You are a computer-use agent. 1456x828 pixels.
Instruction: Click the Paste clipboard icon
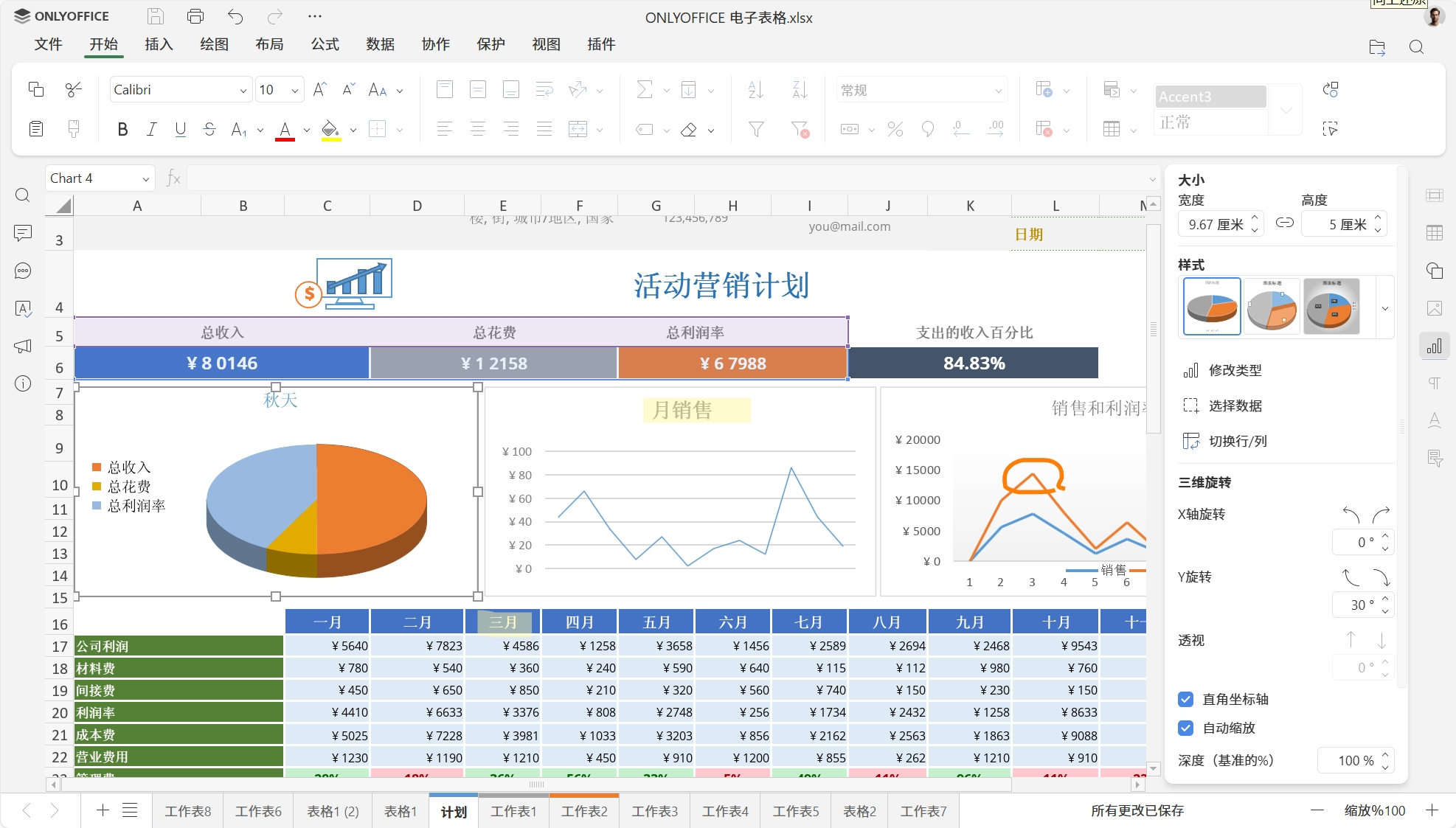click(x=35, y=129)
